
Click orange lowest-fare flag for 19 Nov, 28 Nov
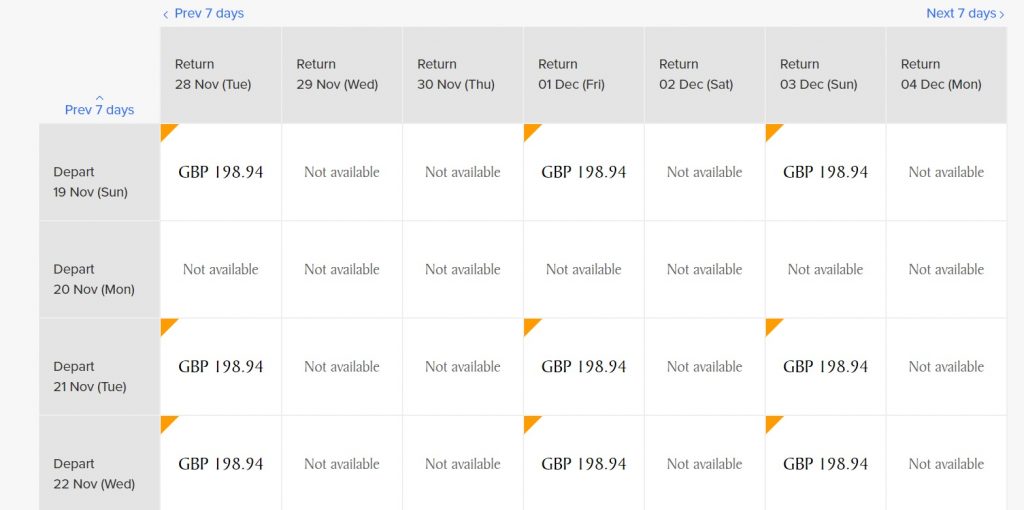[167, 130]
